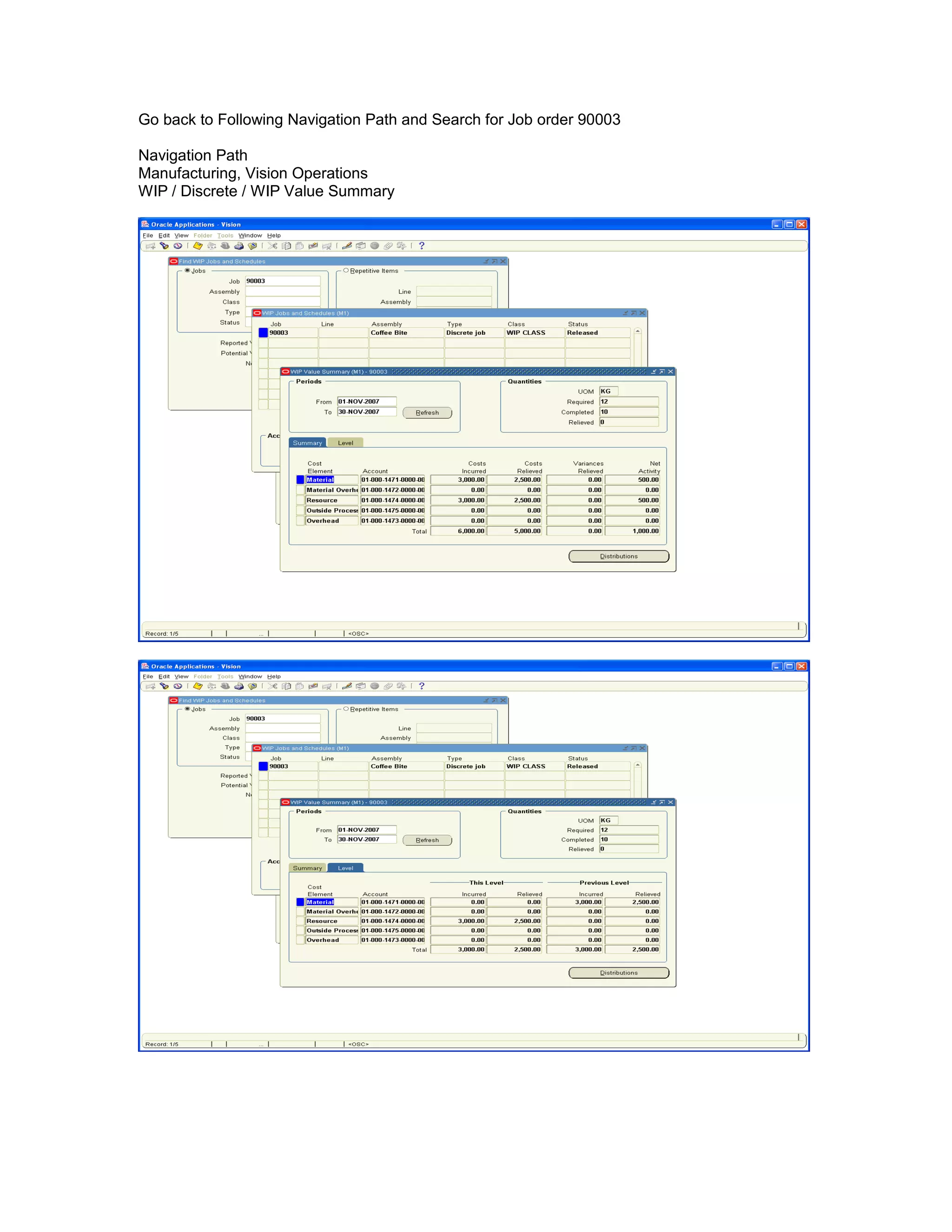The height and width of the screenshot is (1232, 952).
Task: Click Edit Field pencil icon in first screenshot
Action: [x=347, y=246]
